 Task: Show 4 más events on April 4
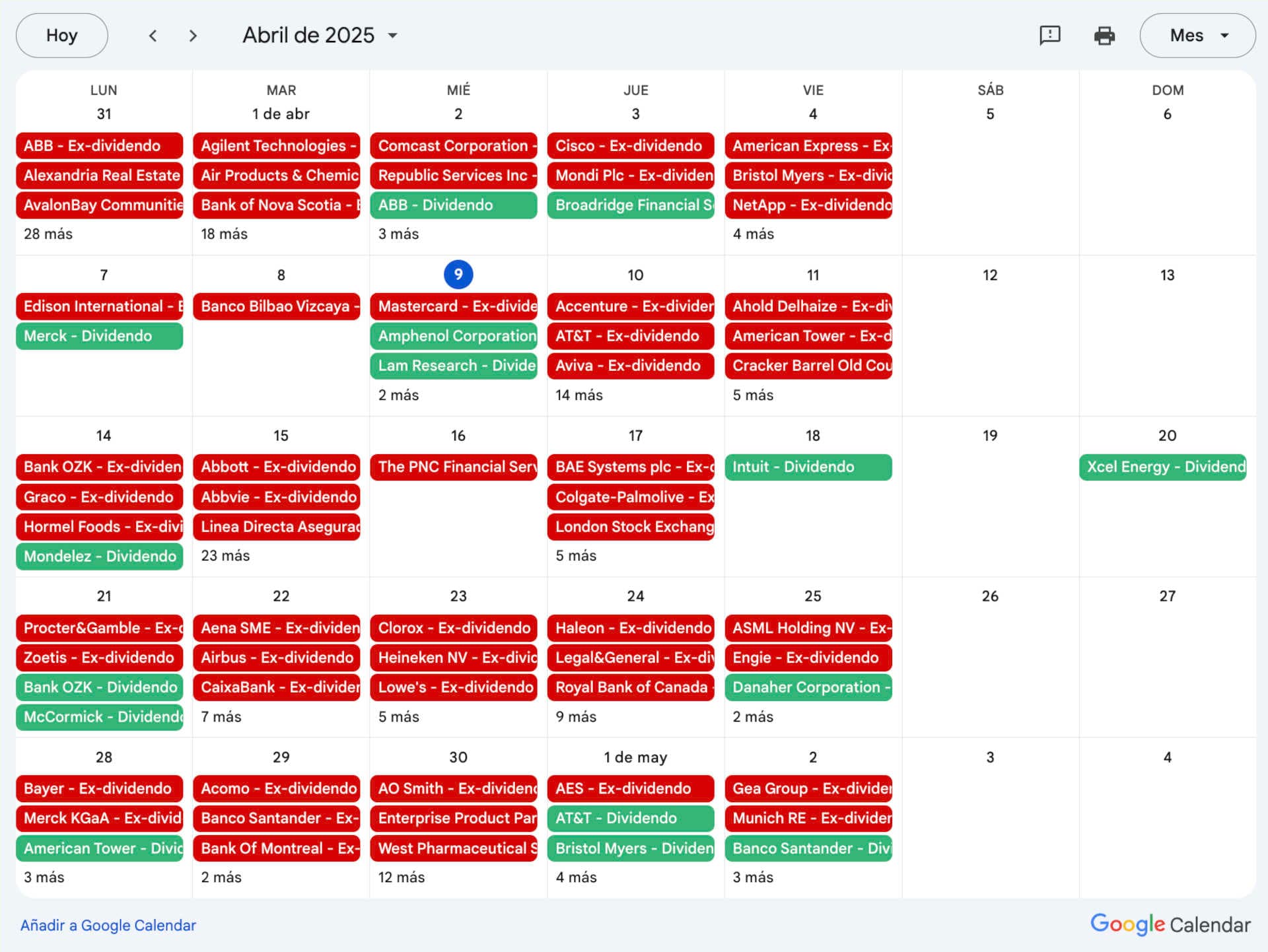[x=753, y=234]
